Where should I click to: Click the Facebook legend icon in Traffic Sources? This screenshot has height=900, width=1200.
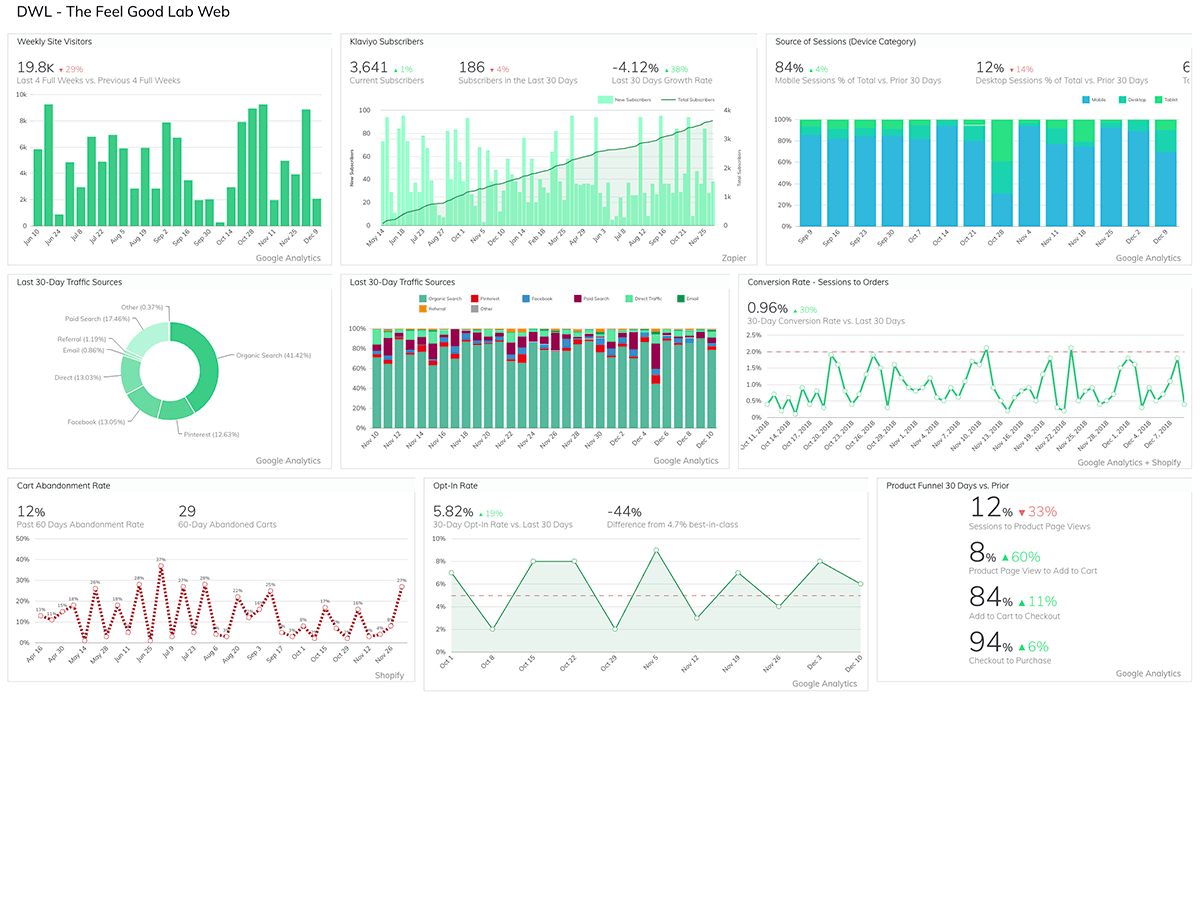click(524, 298)
